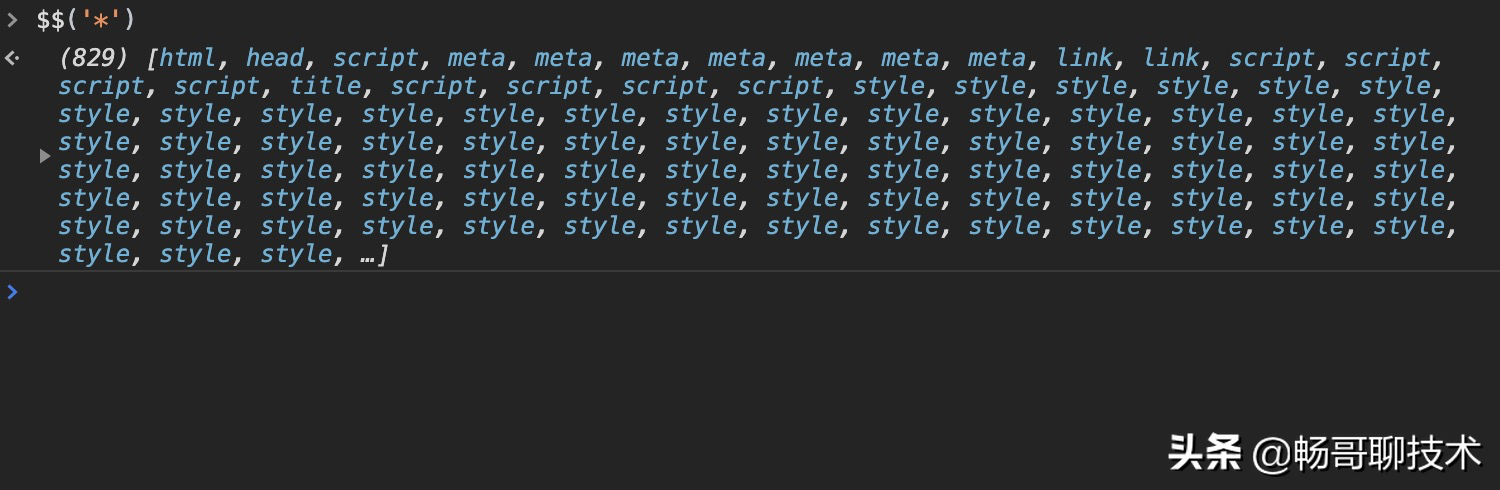This screenshot has height=490, width=1500.
Task: Select the last meta entry before link
Action: [997, 58]
